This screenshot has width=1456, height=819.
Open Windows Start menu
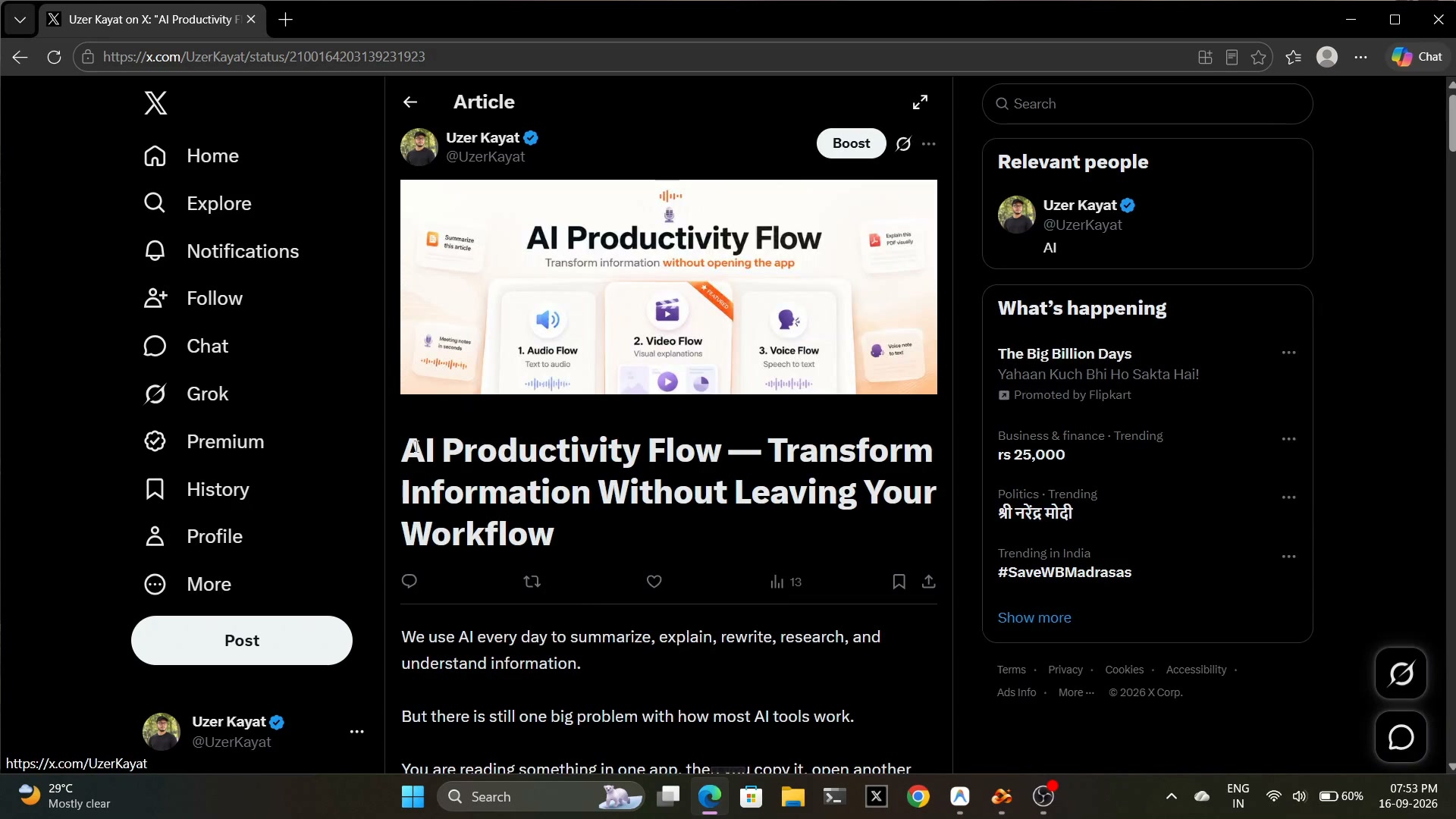pos(413,796)
